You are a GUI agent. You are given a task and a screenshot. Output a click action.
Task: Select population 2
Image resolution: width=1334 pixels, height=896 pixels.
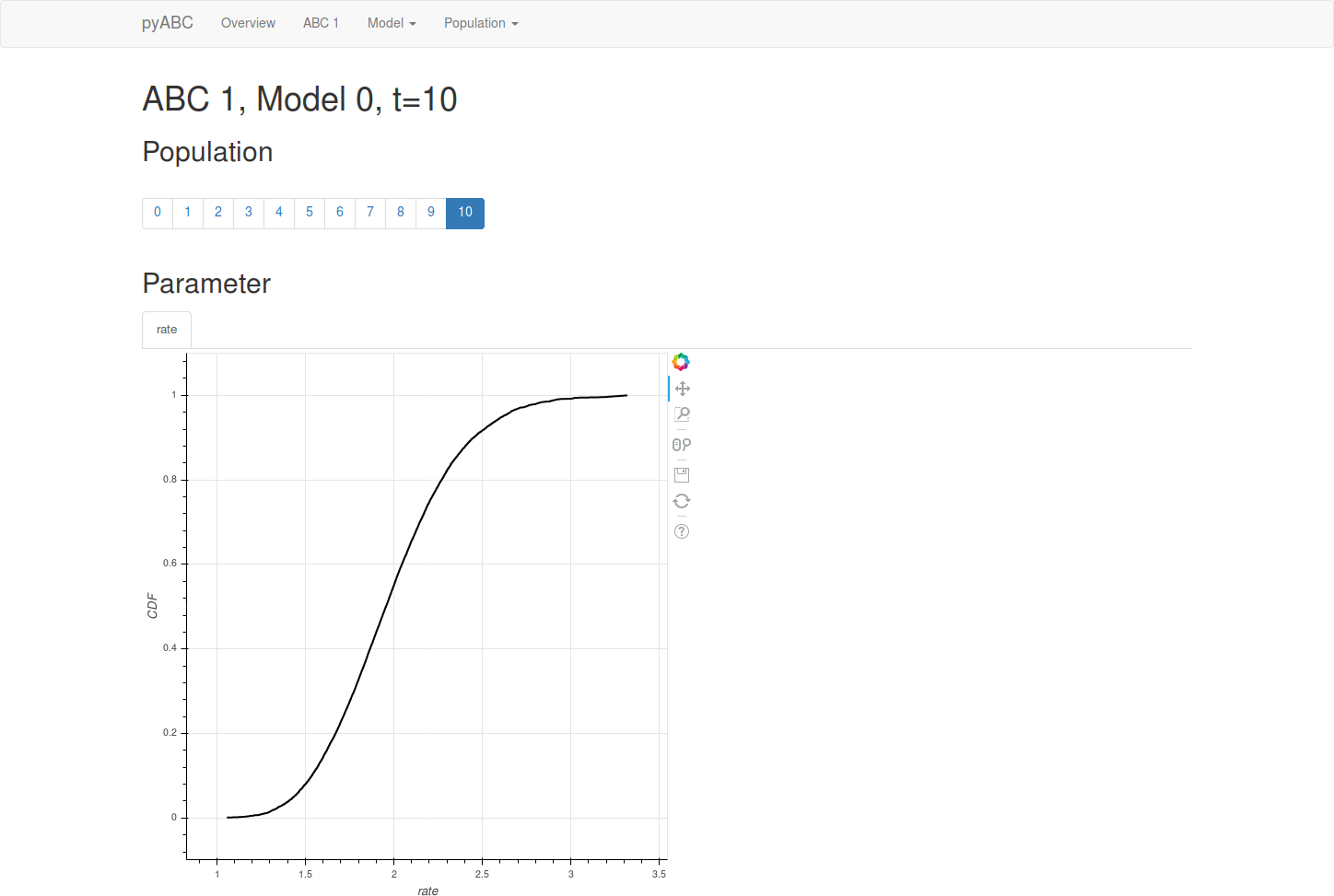[x=218, y=213]
